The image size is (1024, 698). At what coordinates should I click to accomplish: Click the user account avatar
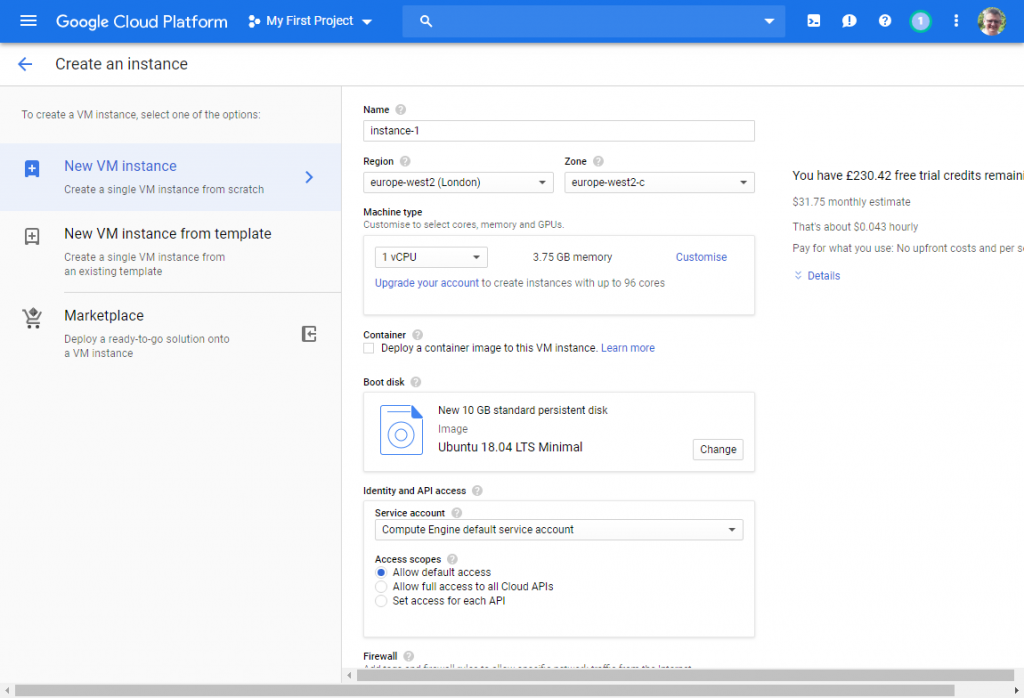[x=991, y=21]
